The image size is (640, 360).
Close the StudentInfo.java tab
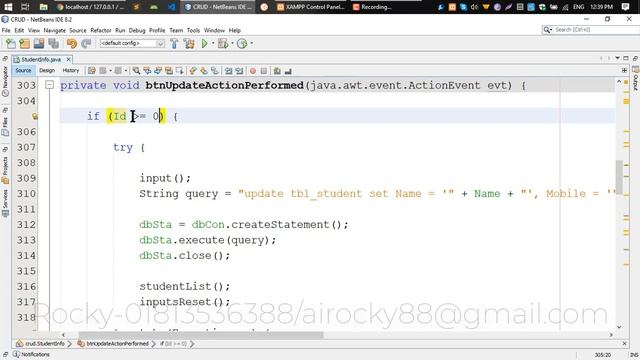(69, 60)
